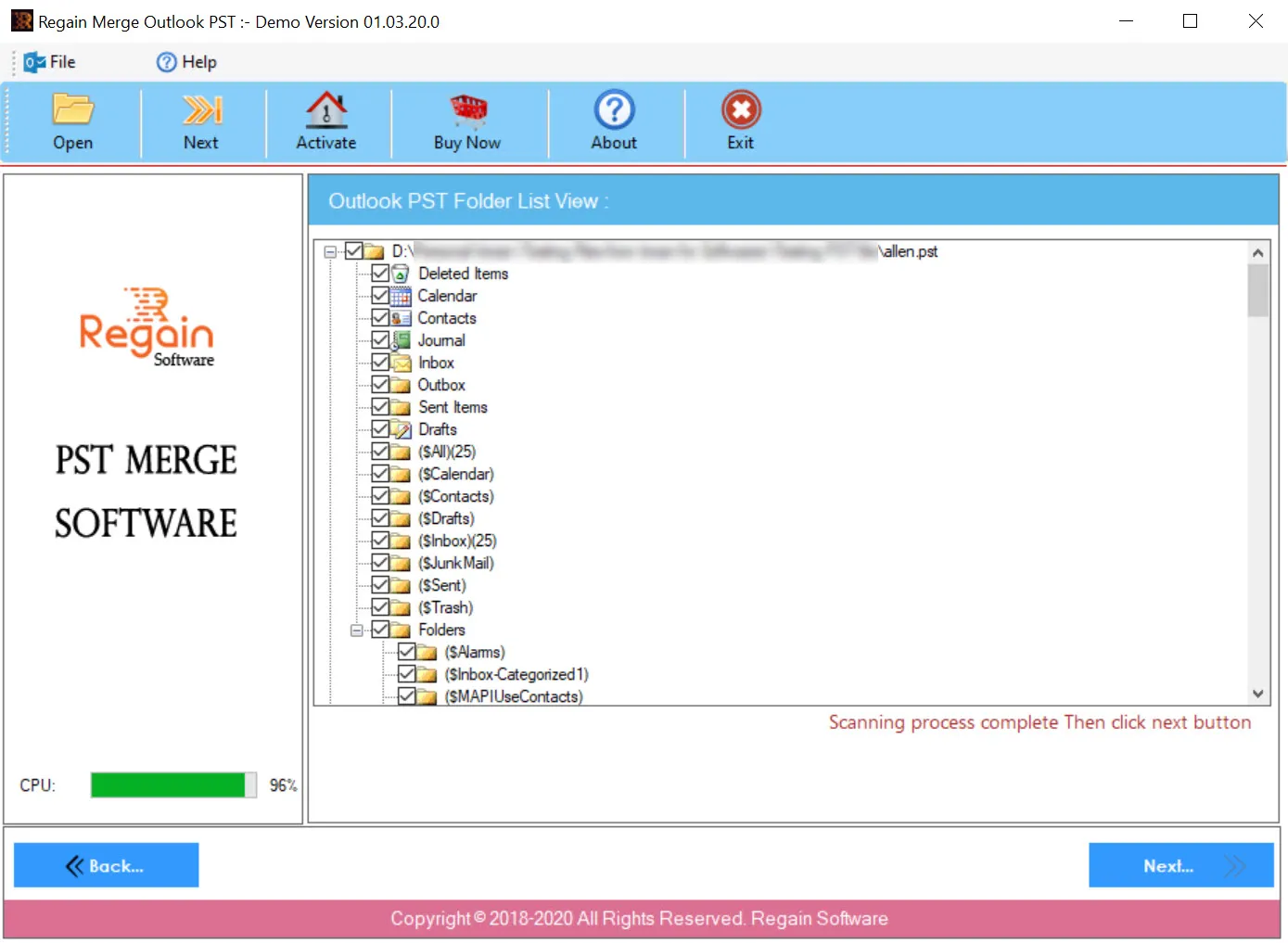The height and width of the screenshot is (943, 1288).
Task: Select the ($MAPIUseContacts) folder label
Action: click(x=514, y=696)
